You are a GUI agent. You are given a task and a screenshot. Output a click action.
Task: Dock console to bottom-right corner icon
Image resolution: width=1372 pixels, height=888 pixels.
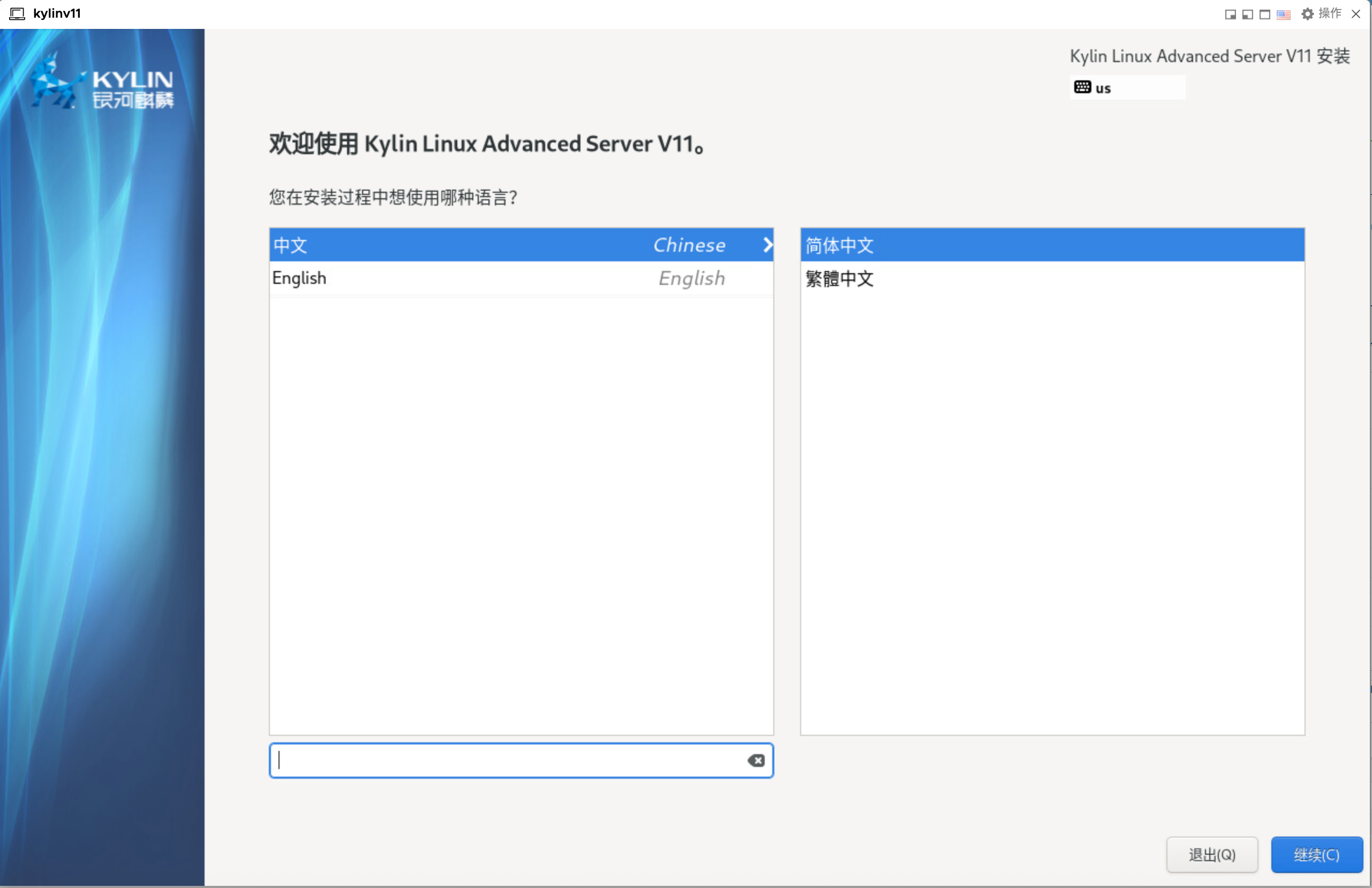click(x=1230, y=14)
